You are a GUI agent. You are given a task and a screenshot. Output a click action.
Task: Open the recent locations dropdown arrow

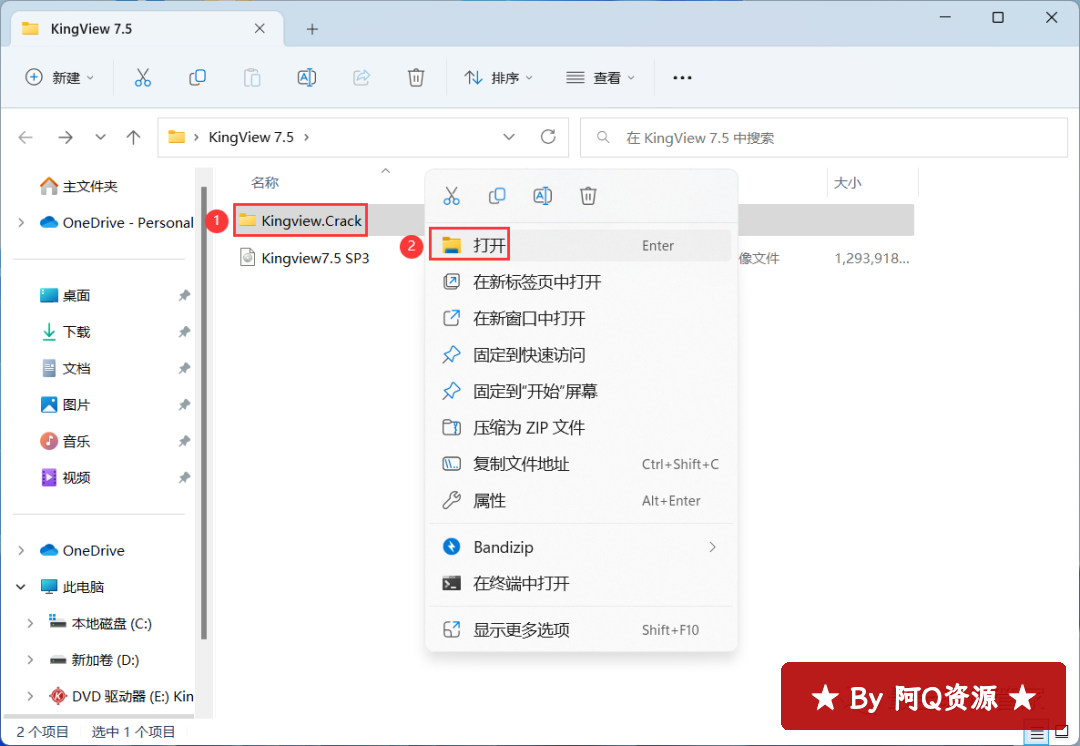click(101, 137)
